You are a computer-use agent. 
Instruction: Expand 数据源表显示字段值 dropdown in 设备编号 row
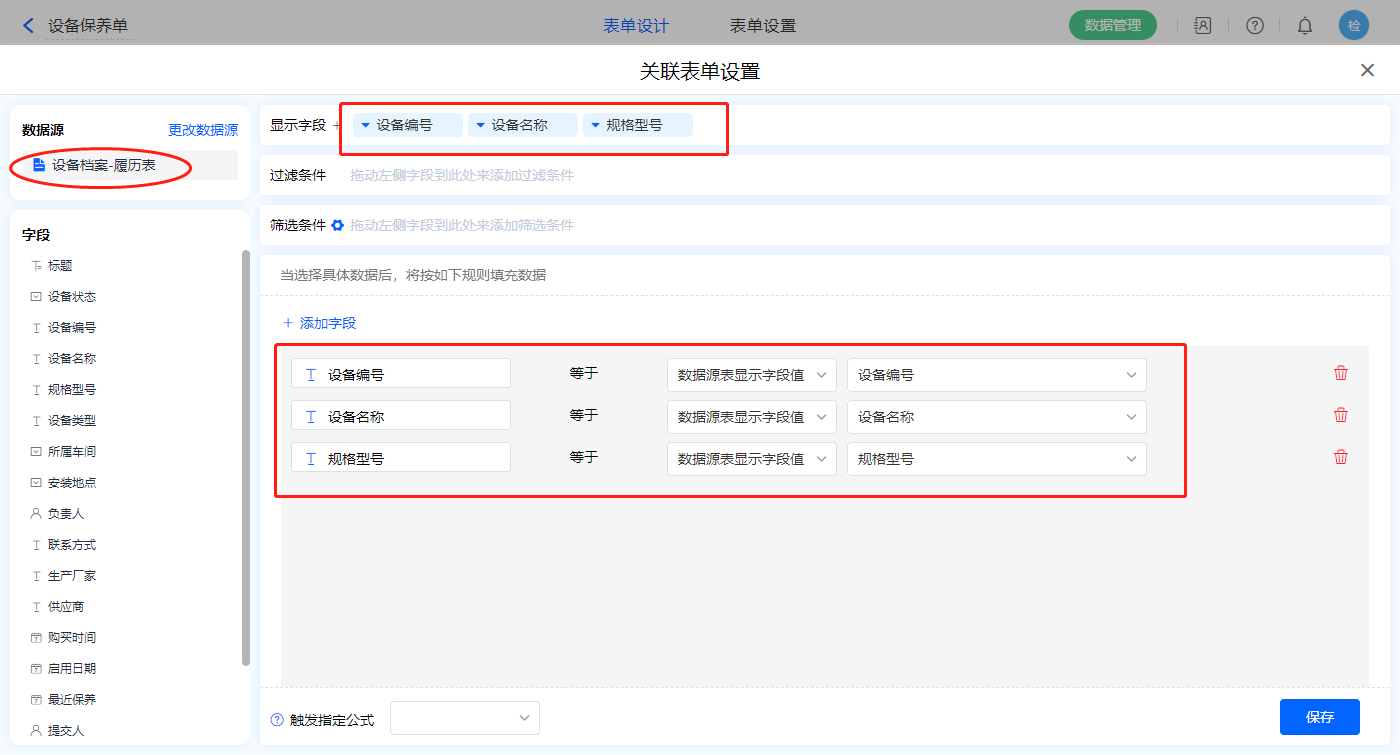[x=751, y=375]
